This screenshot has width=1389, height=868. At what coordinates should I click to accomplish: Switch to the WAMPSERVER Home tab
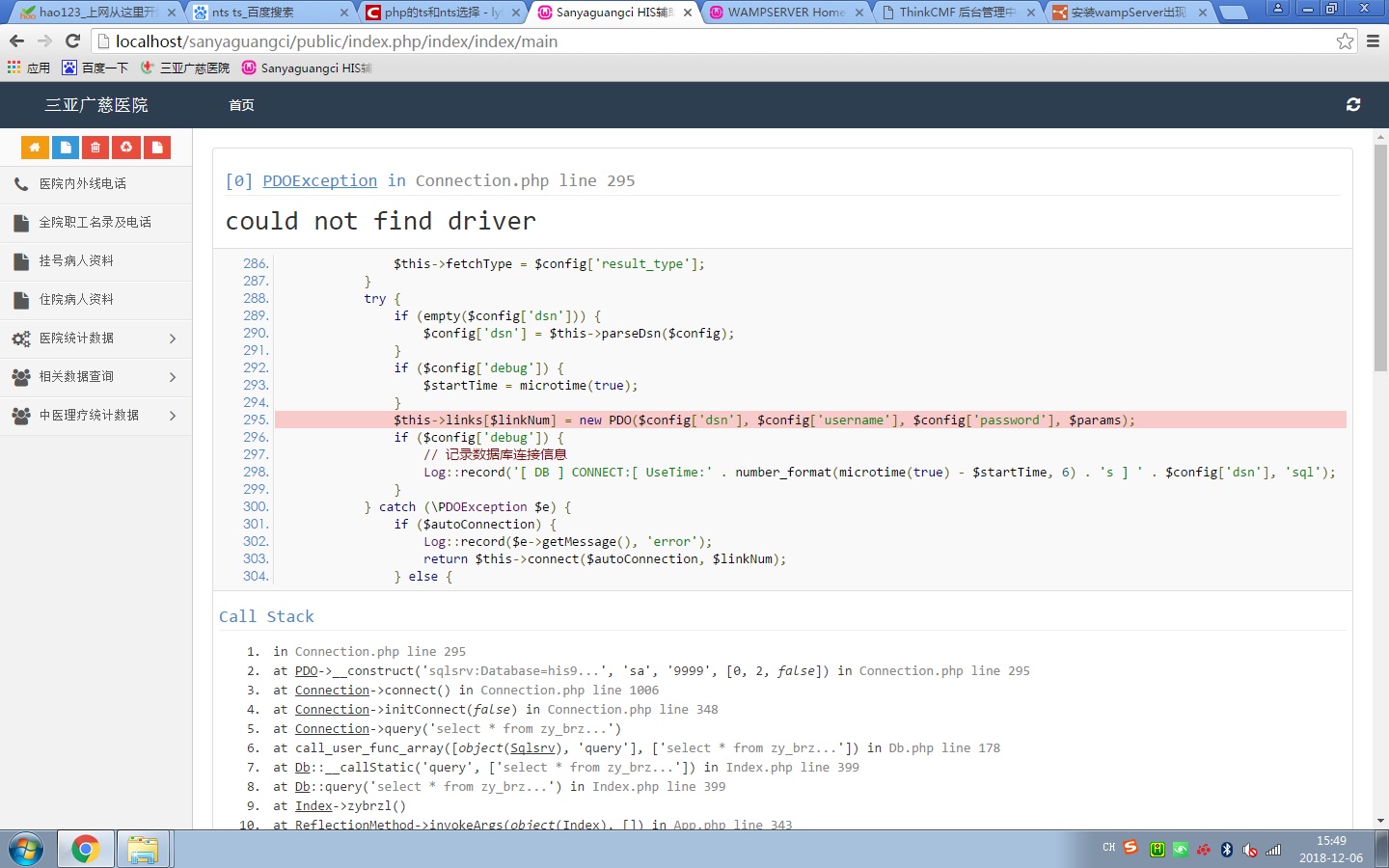(786, 13)
